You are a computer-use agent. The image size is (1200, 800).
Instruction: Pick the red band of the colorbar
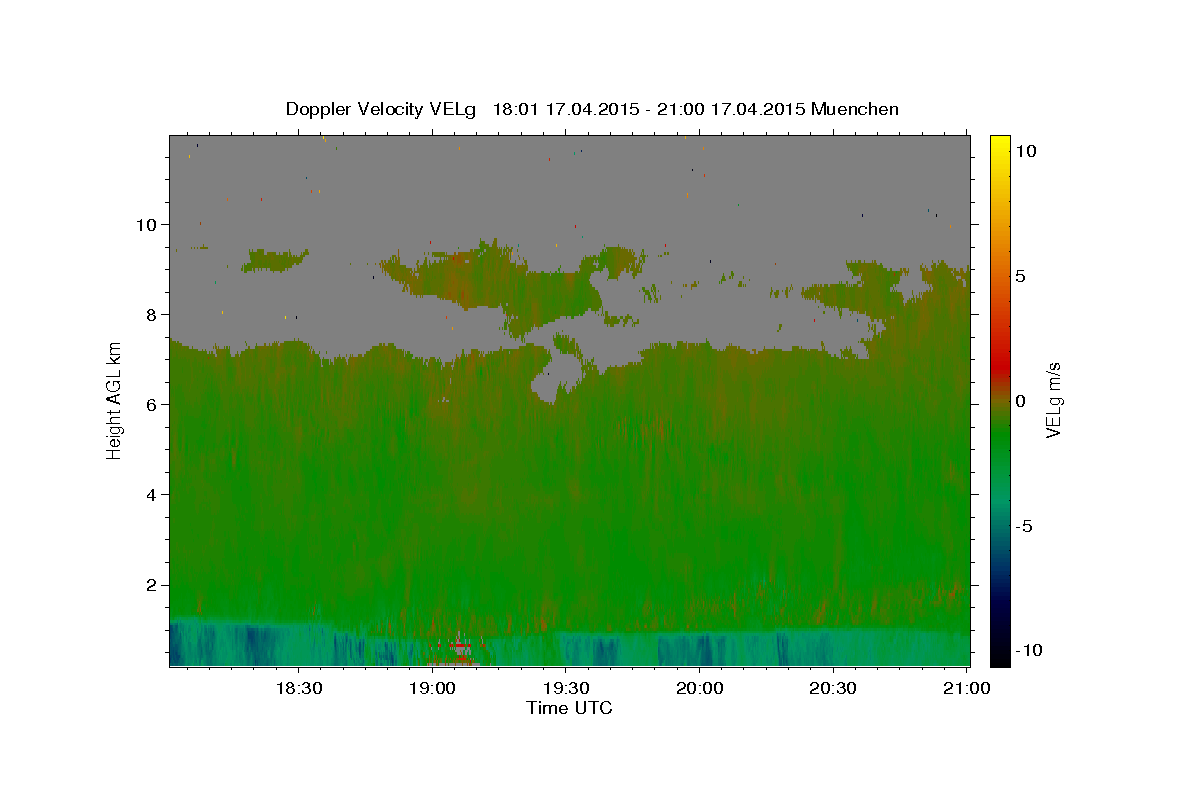[999, 368]
